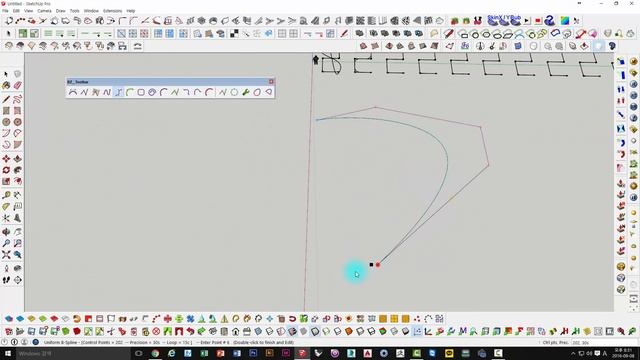Select the Circle tool
The width and height of the screenshot is (640, 360).
(6, 122)
